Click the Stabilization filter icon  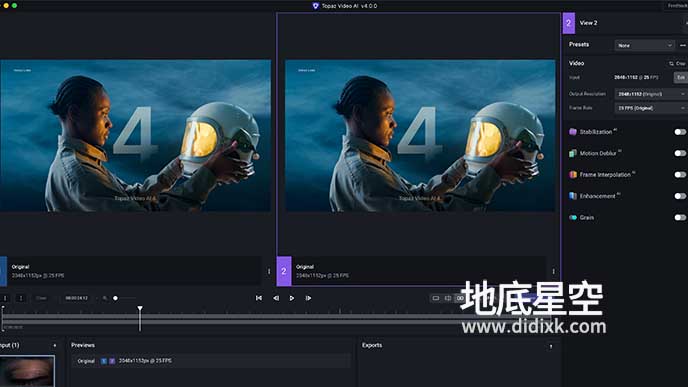573,132
